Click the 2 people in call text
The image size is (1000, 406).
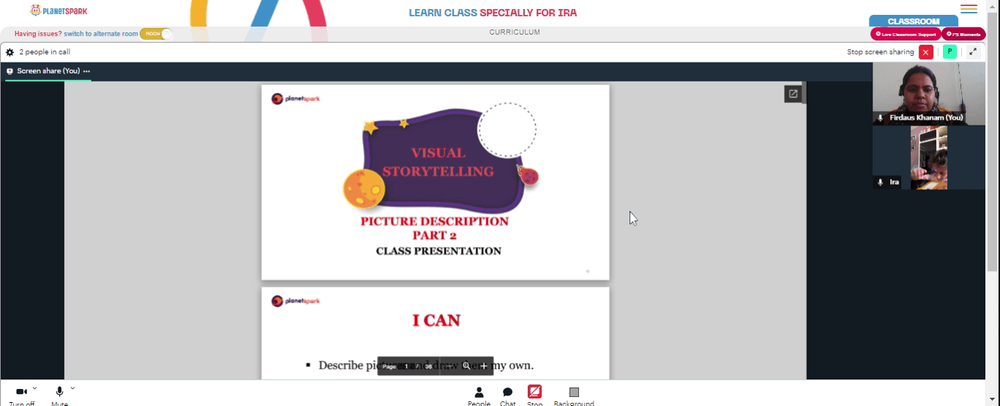tap(45, 52)
